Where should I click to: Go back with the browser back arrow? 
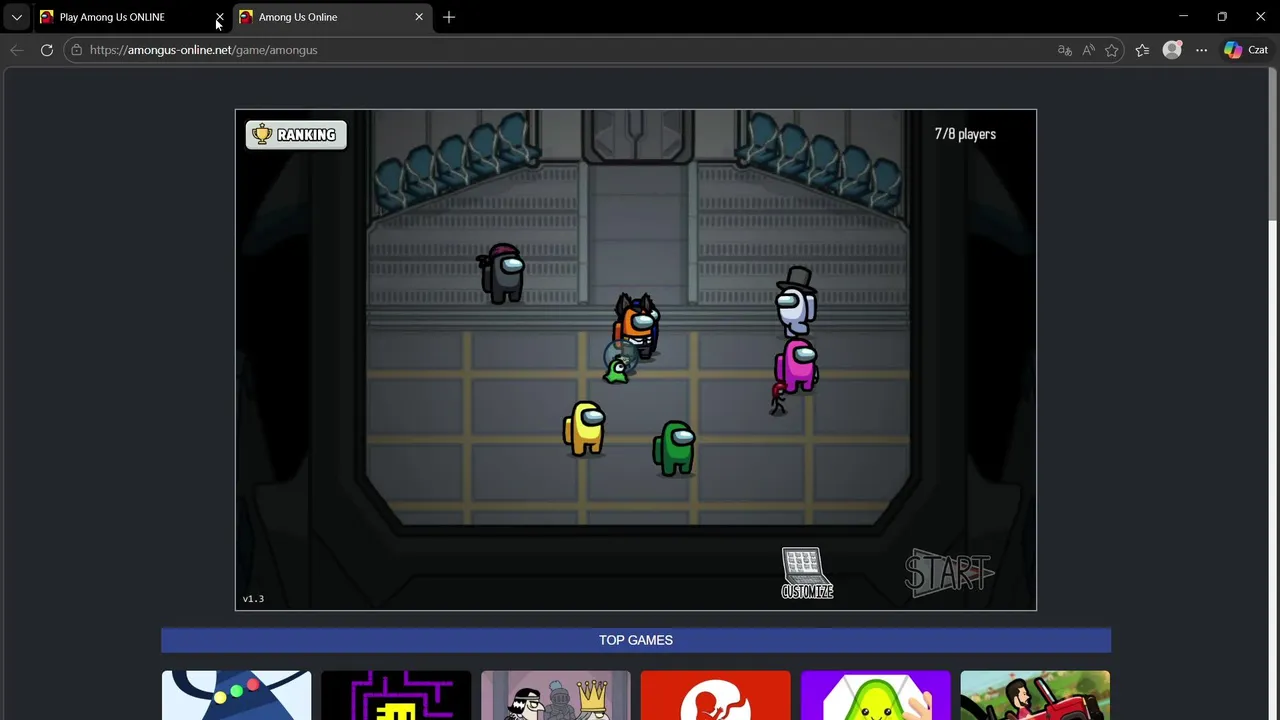point(17,50)
